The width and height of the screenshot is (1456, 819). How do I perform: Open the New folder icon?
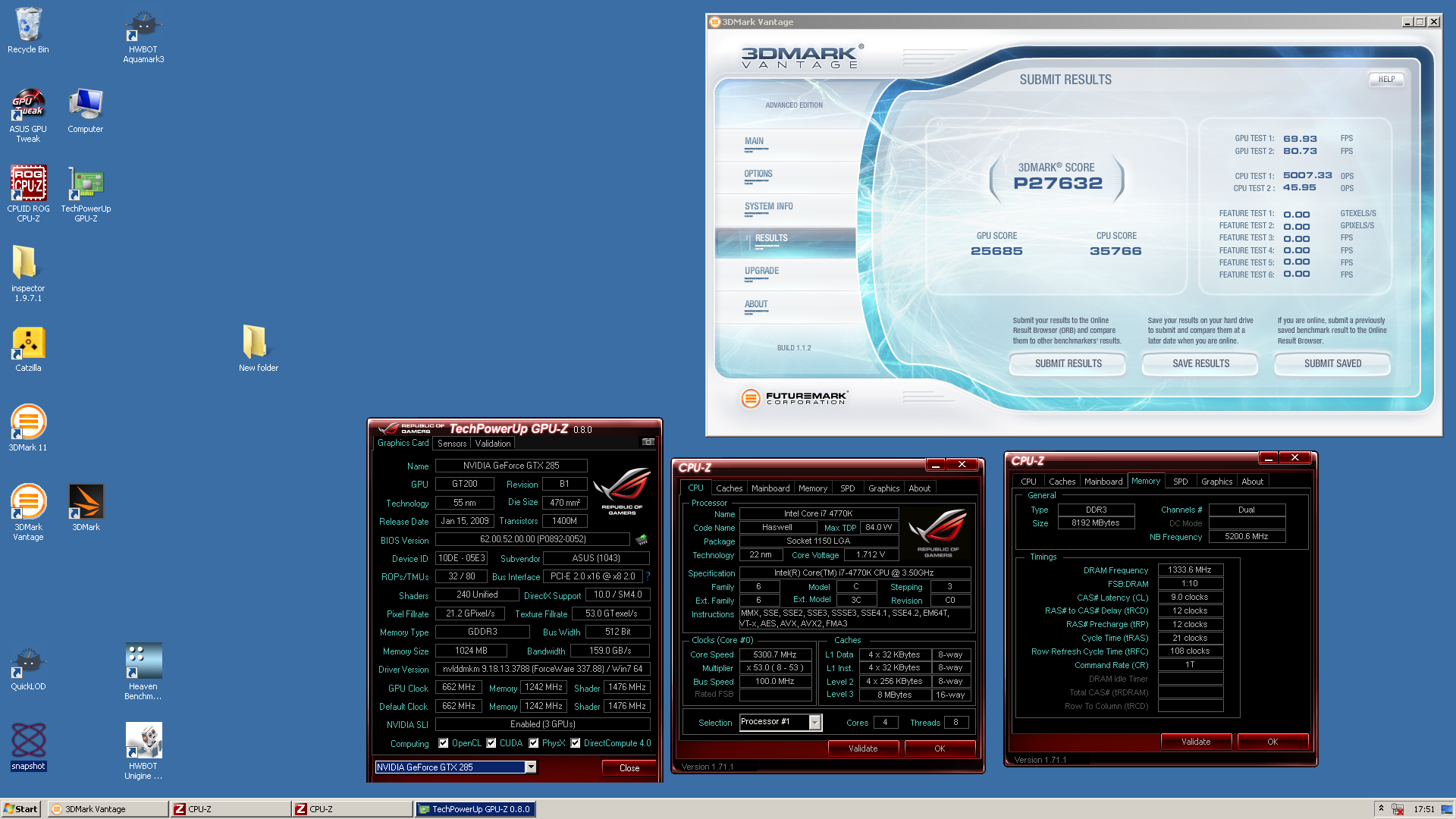coord(258,348)
